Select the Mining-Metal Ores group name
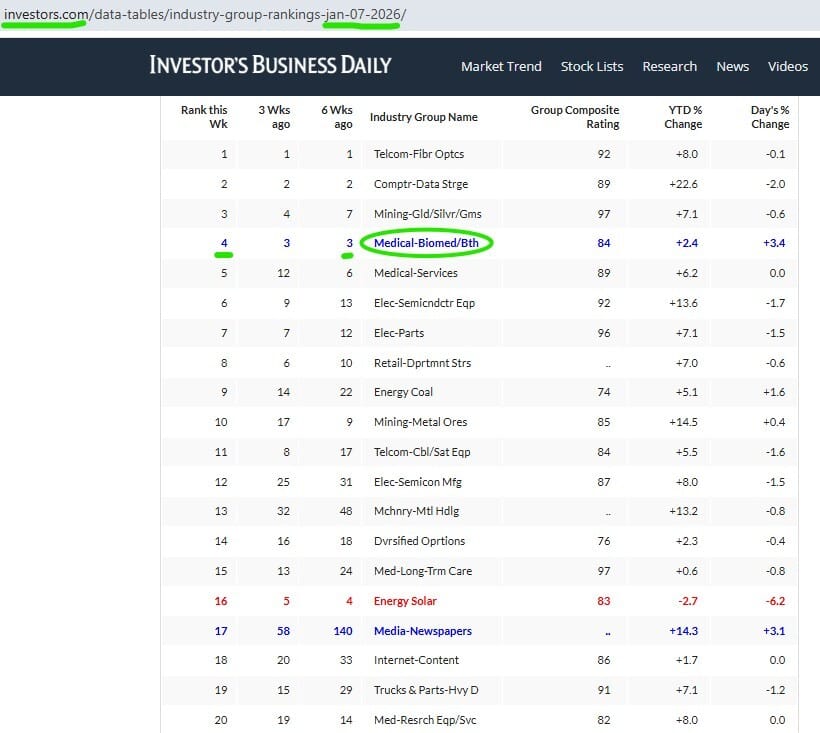This screenshot has width=820, height=733. coord(420,422)
